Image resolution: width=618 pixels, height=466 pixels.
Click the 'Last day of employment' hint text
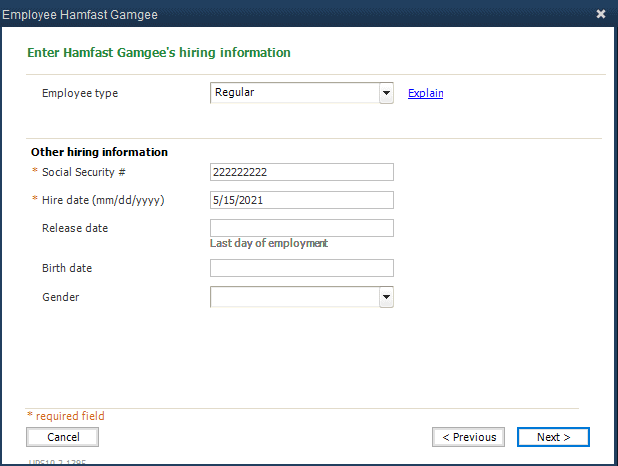[269, 243]
